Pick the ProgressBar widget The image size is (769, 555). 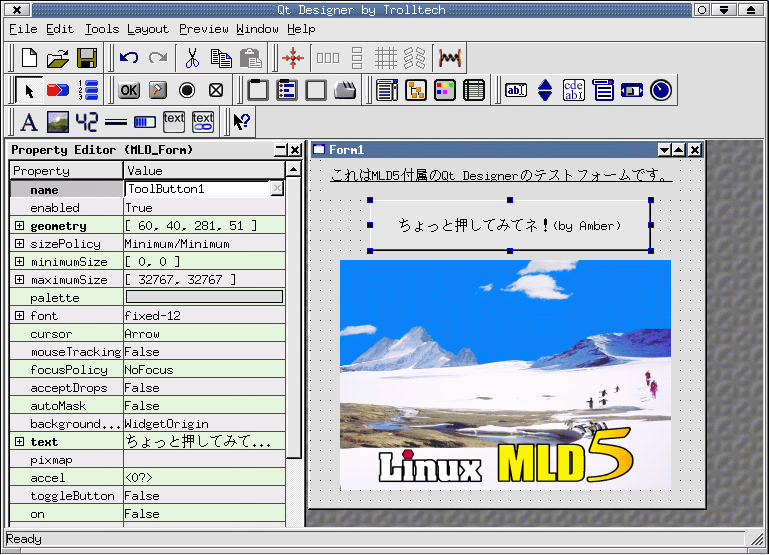click(x=145, y=122)
